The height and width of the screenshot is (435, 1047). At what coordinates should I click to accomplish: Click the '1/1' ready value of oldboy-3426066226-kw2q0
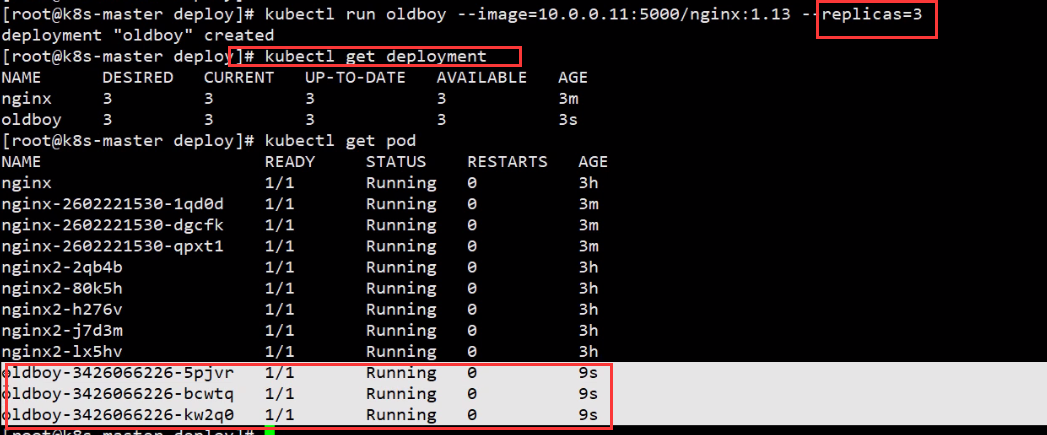[x=280, y=415]
